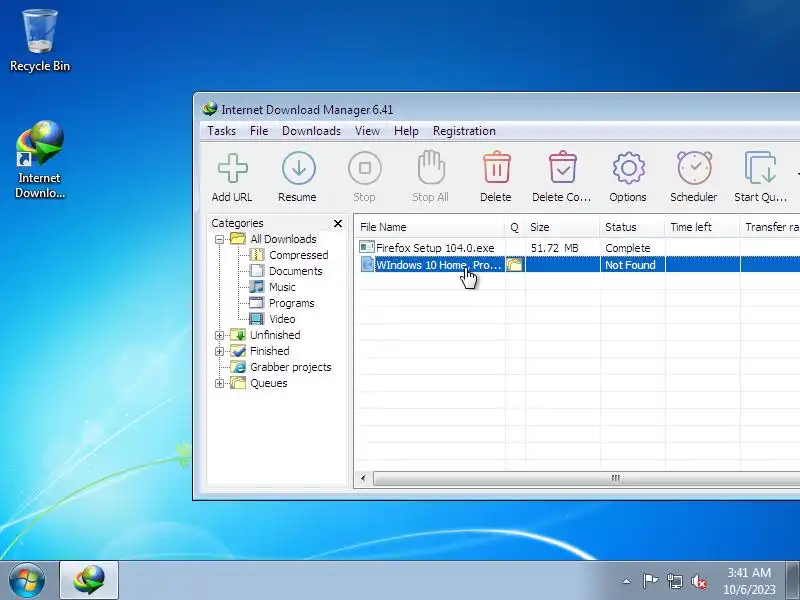Screen dimensions: 800x600
Task: Click the Action Center flag tray icon
Action: [650, 581]
